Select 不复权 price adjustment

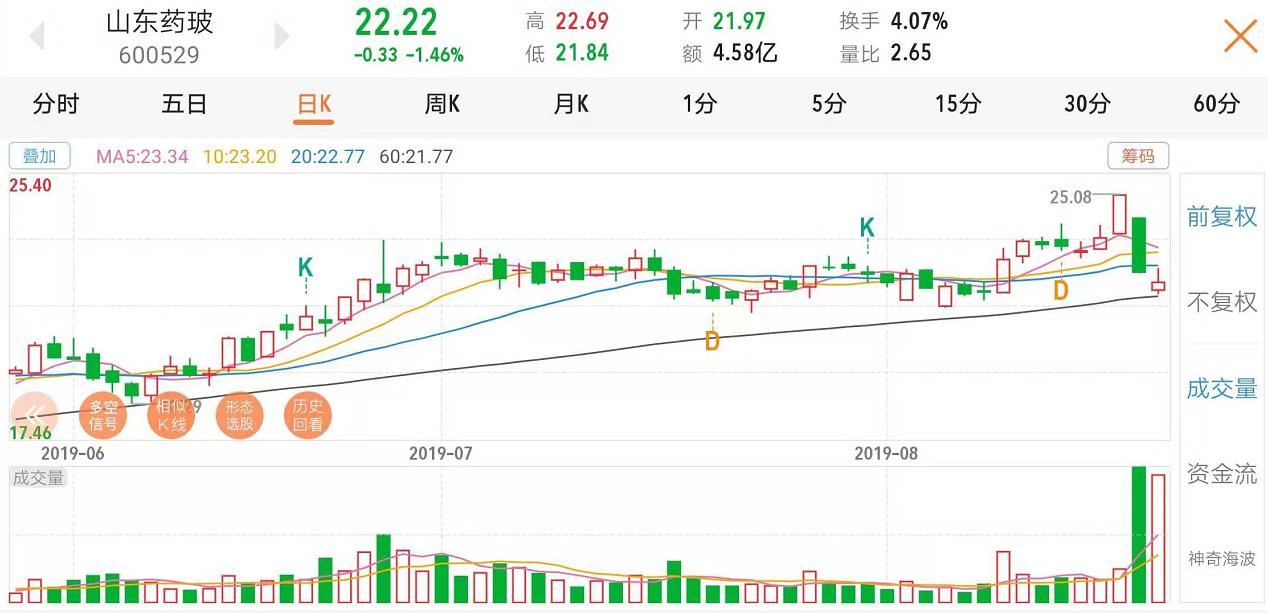click(1222, 302)
